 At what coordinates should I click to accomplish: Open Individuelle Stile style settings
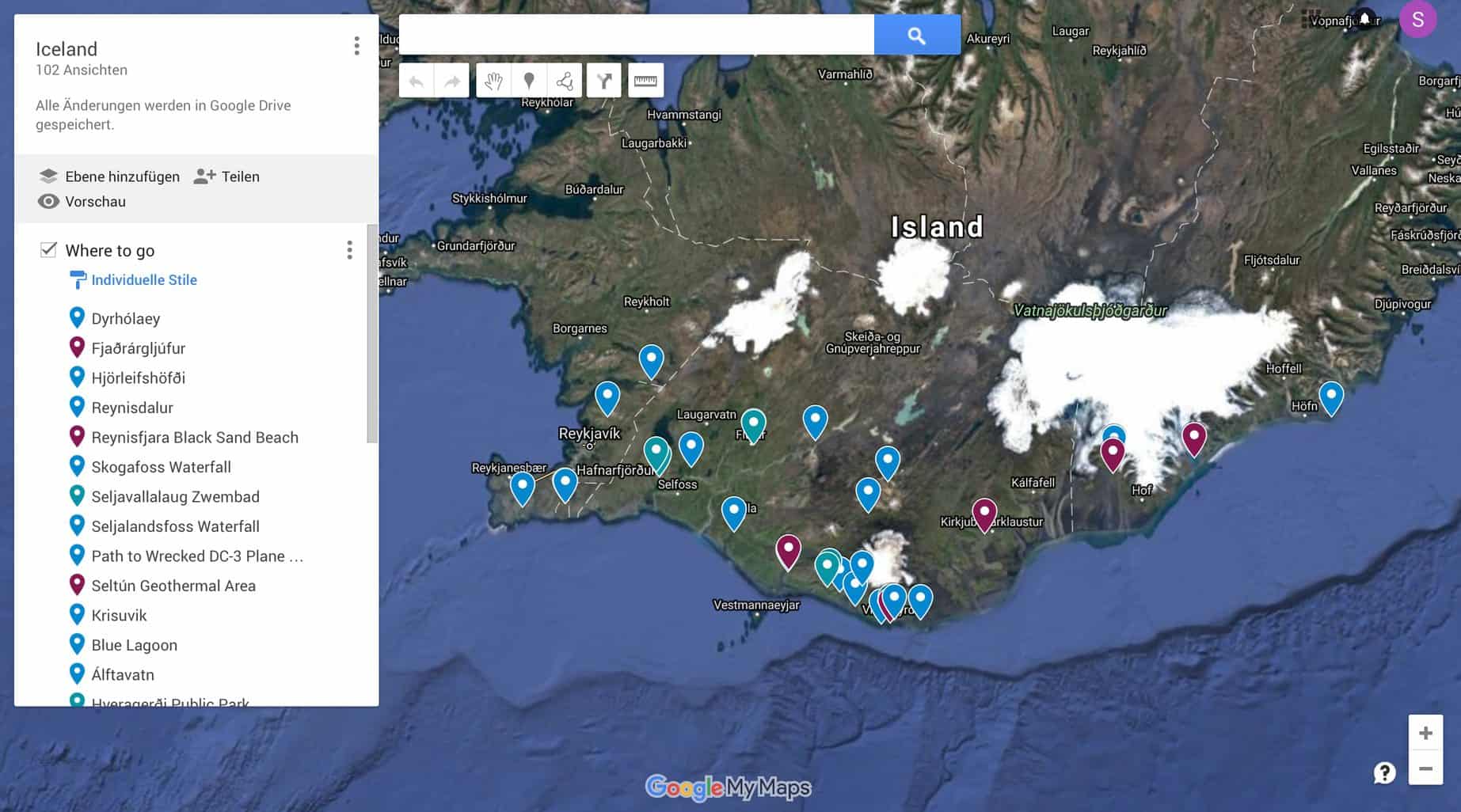pyautogui.click(x=143, y=280)
